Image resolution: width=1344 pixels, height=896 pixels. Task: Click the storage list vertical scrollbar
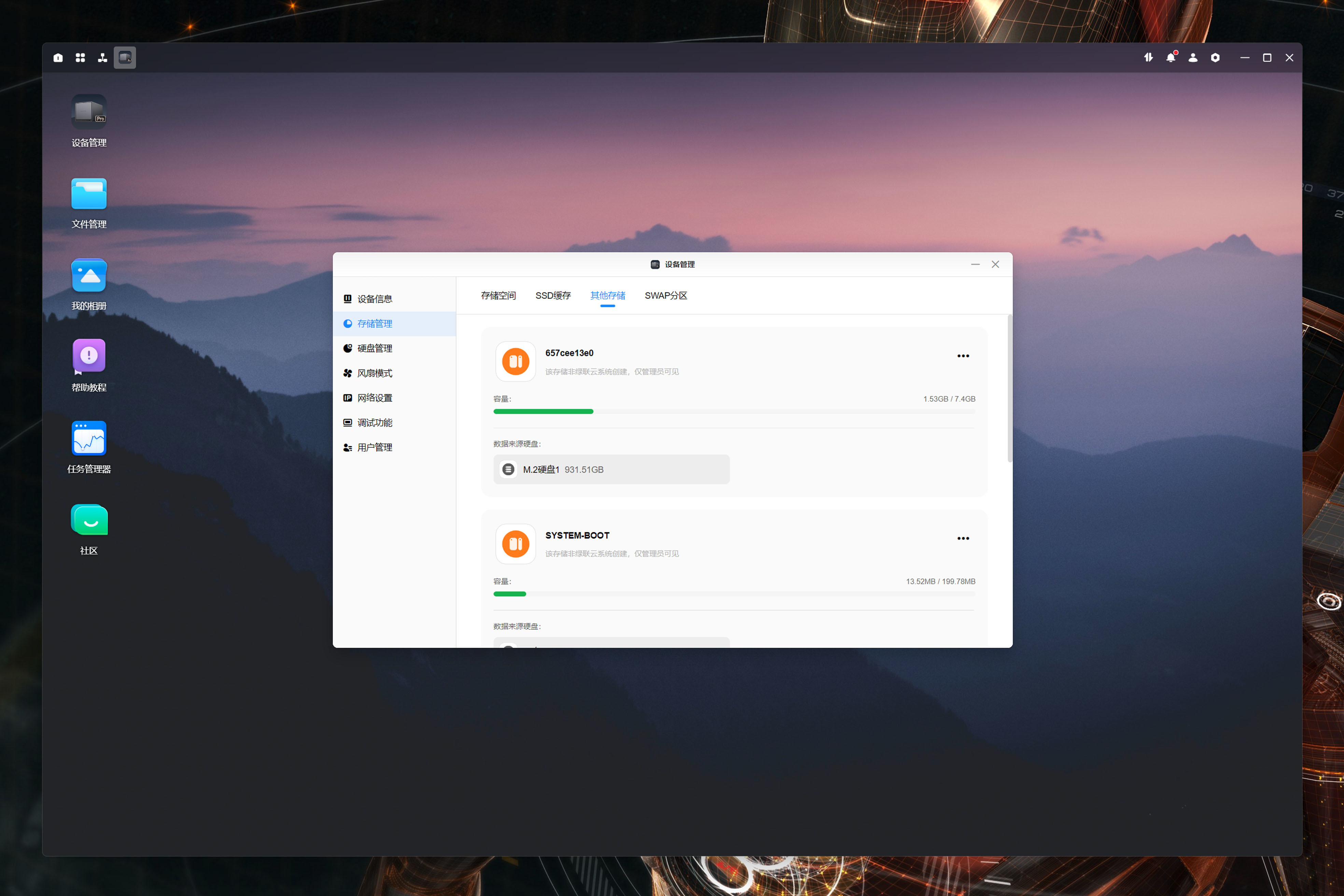coord(1009,389)
